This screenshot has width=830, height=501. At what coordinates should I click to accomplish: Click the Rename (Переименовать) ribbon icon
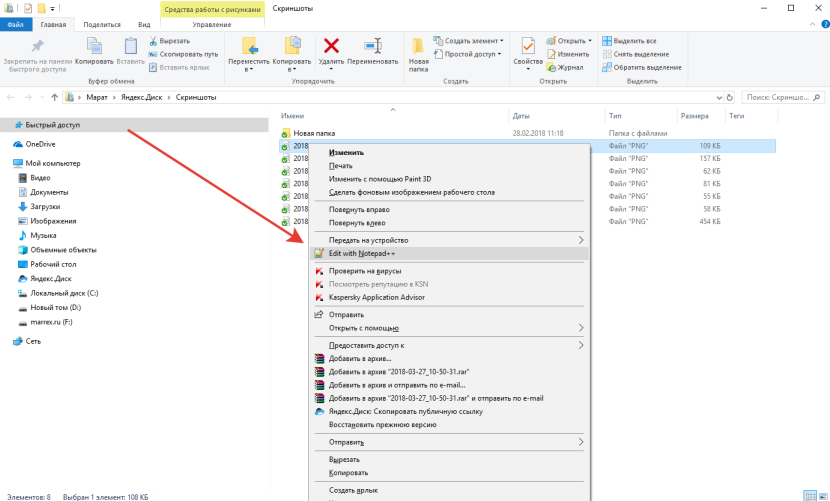pos(372,46)
